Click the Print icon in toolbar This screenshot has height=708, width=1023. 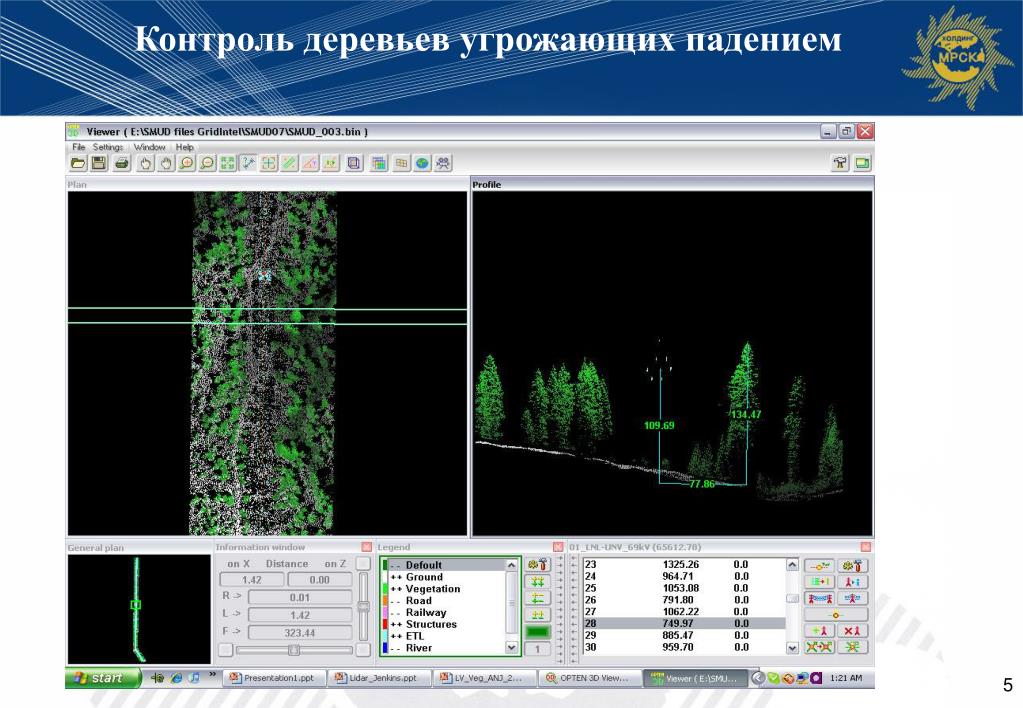121,163
